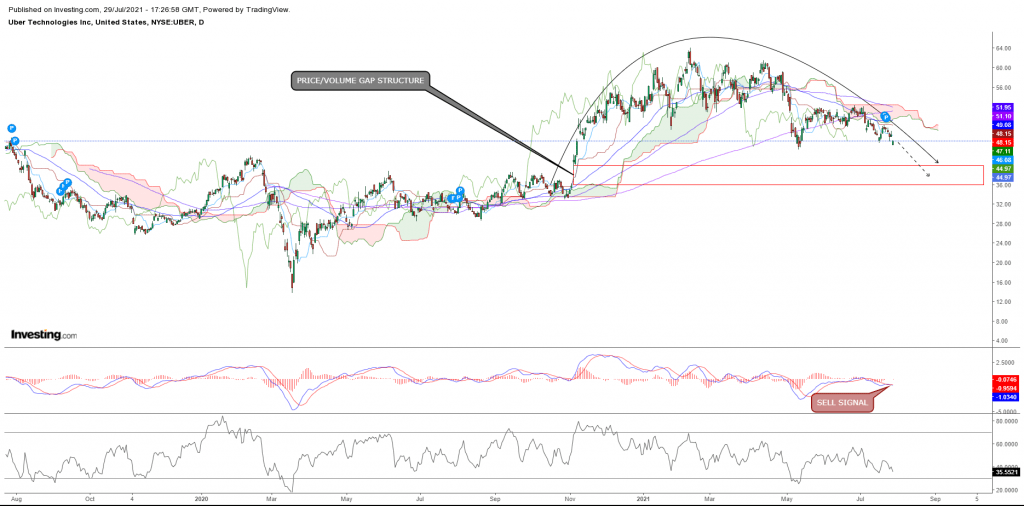
Task: Select the PRICE/VOLUME GAP STRUCTURE callout label
Action: (361, 80)
